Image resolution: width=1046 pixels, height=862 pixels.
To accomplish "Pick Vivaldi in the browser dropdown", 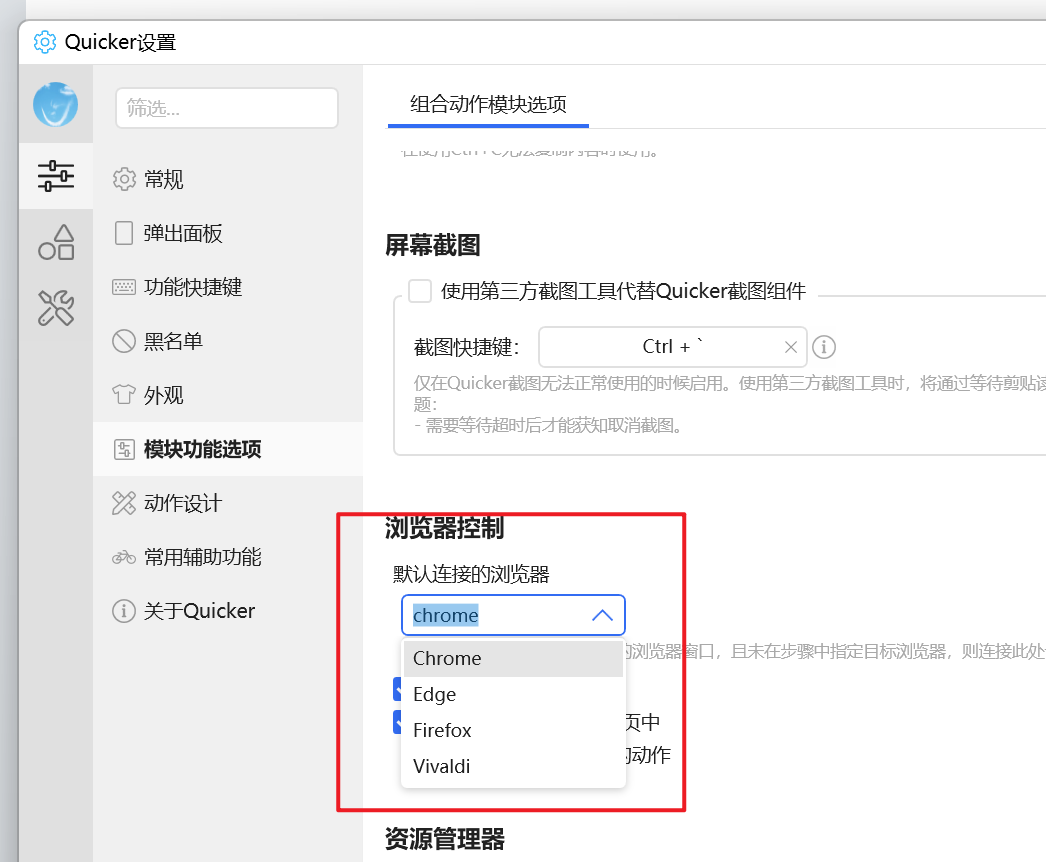I will pyautogui.click(x=513, y=767).
